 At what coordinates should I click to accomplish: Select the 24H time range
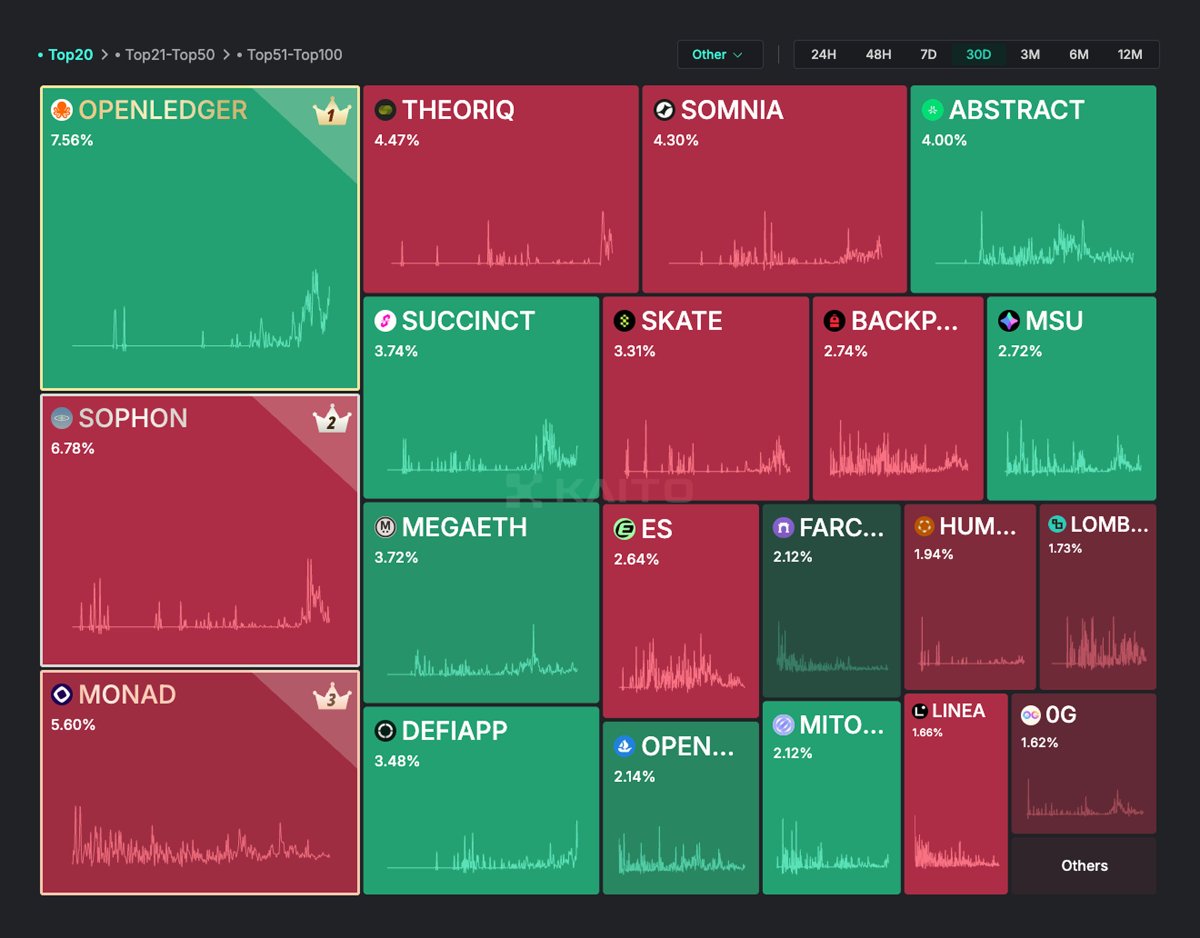(823, 54)
